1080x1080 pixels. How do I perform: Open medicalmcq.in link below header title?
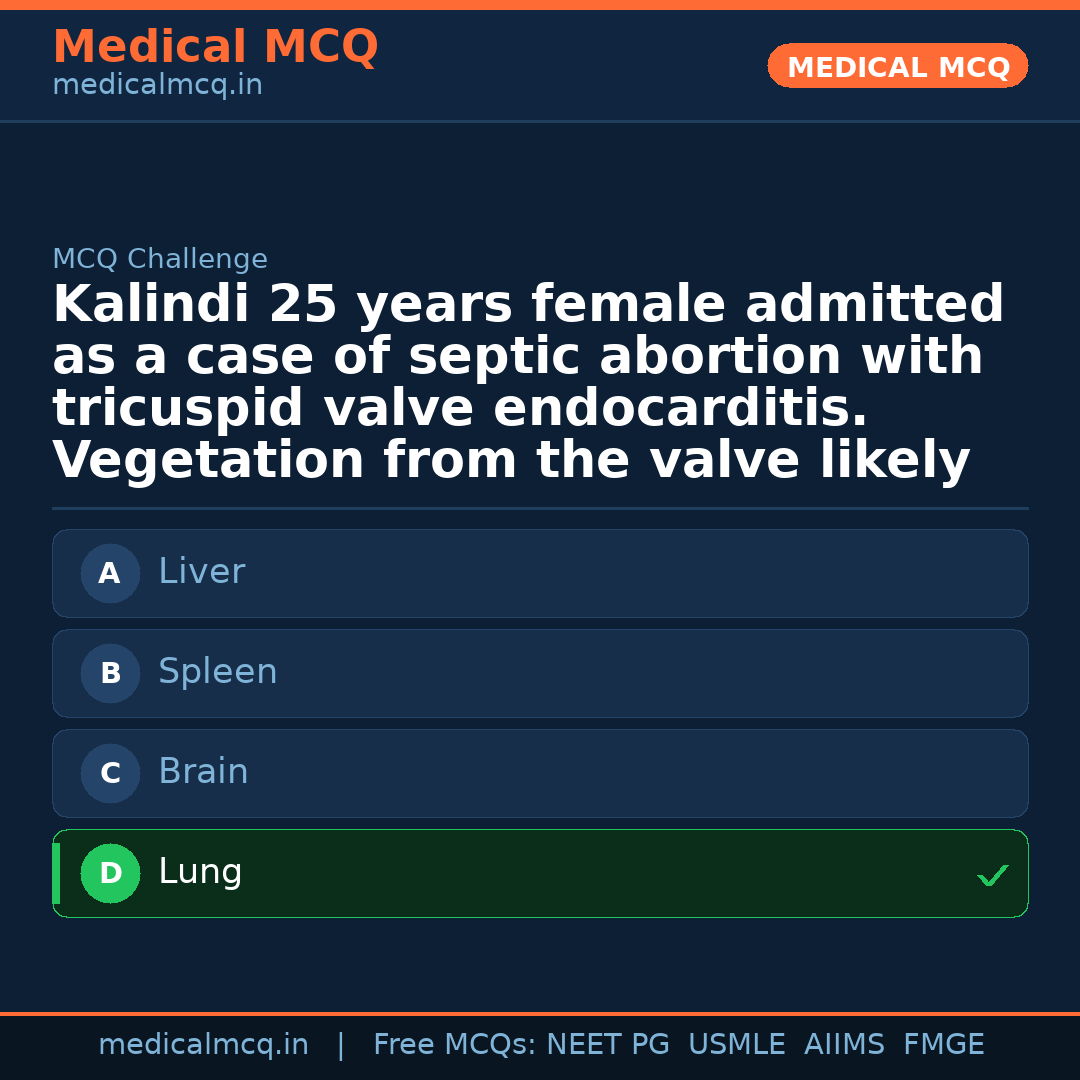(x=157, y=86)
